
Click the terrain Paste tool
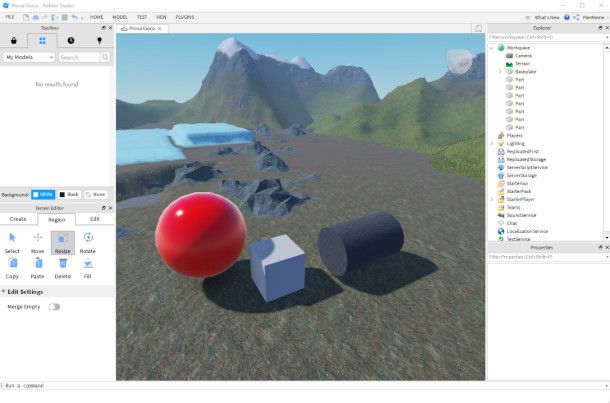pos(37,268)
